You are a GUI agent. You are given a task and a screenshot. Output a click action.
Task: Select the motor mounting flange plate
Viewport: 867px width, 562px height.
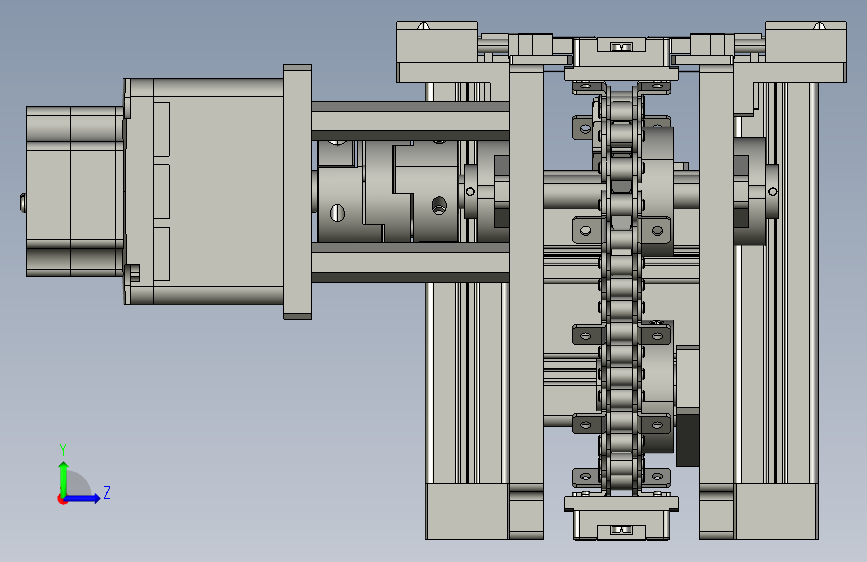point(297,191)
